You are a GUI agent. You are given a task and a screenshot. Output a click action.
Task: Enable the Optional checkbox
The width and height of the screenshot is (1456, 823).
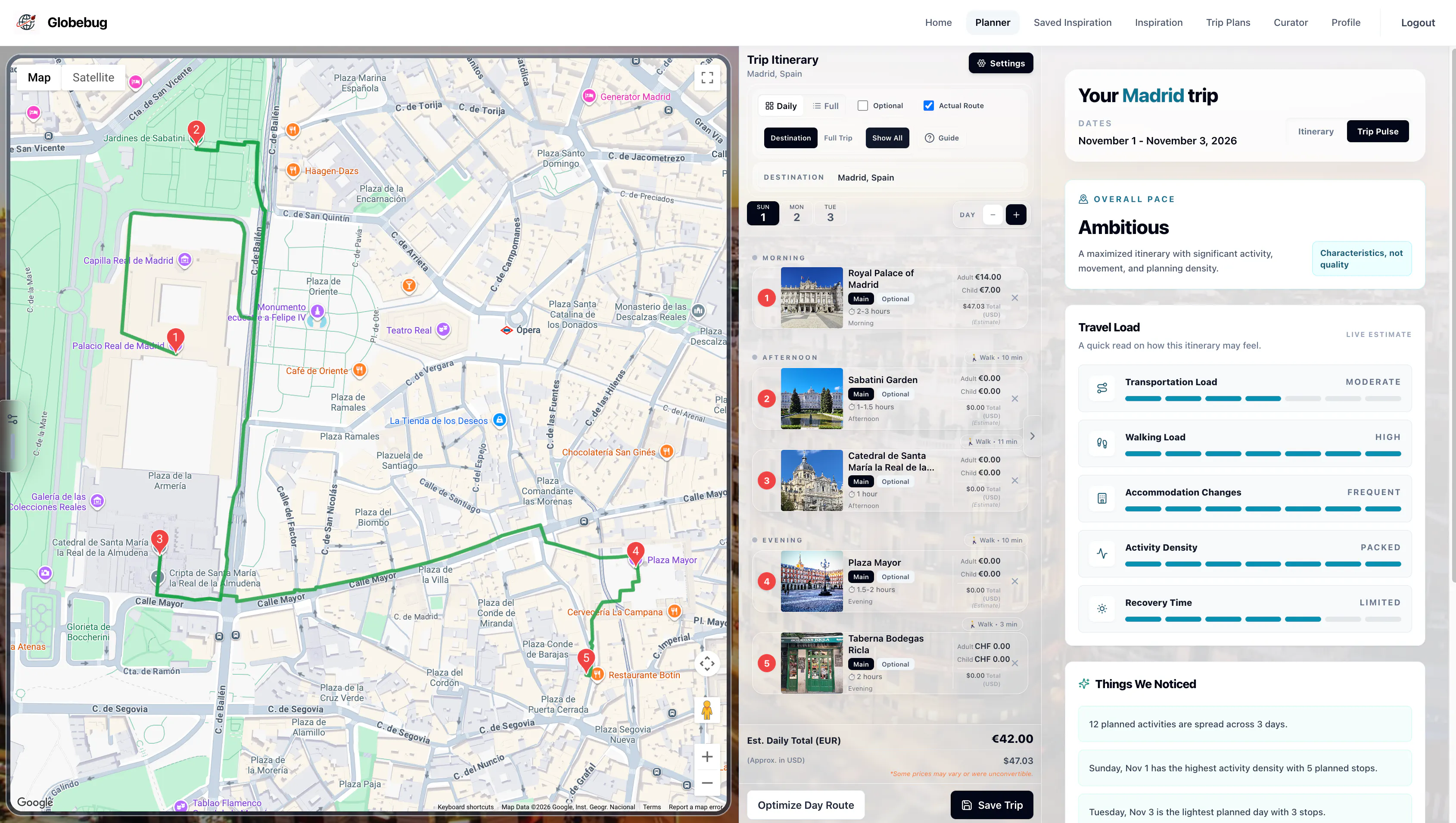pyautogui.click(x=862, y=106)
